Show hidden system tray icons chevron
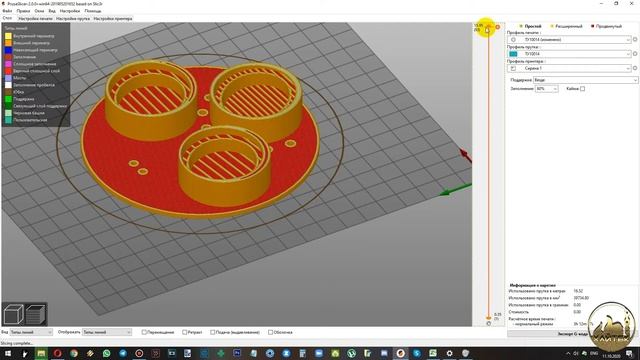Viewport: 640px width, 360px height. click(568, 353)
